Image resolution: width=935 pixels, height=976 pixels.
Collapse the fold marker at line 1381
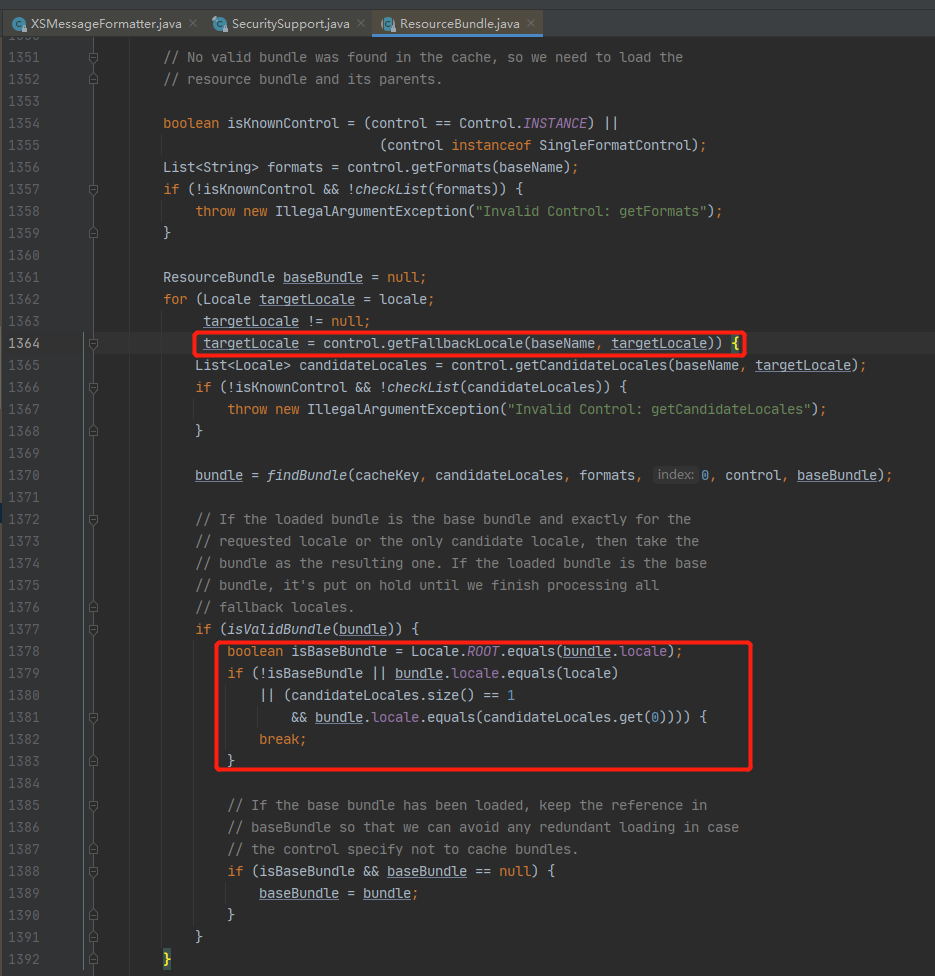93,717
